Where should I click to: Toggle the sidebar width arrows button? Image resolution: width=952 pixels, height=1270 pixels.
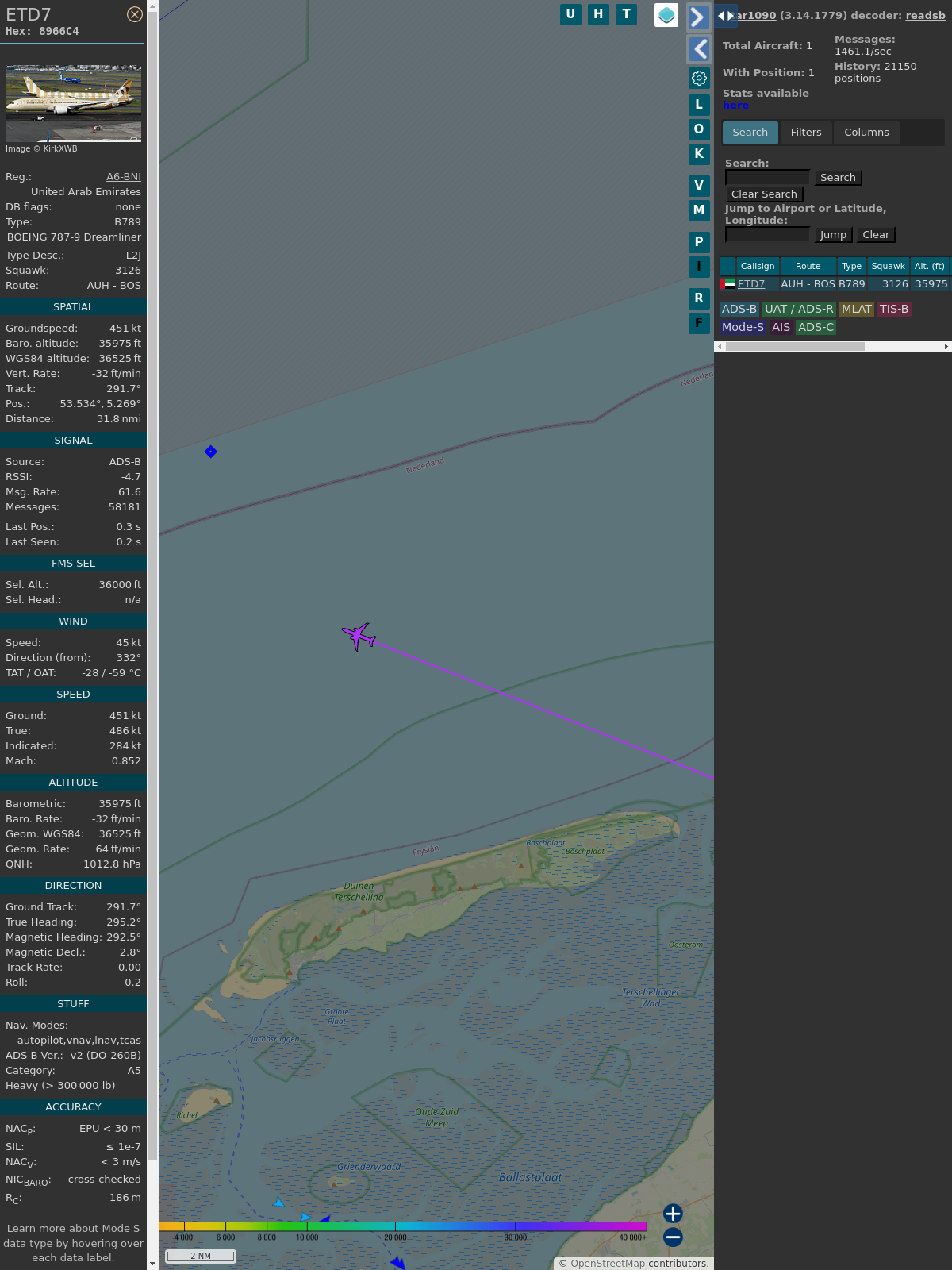(x=725, y=16)
